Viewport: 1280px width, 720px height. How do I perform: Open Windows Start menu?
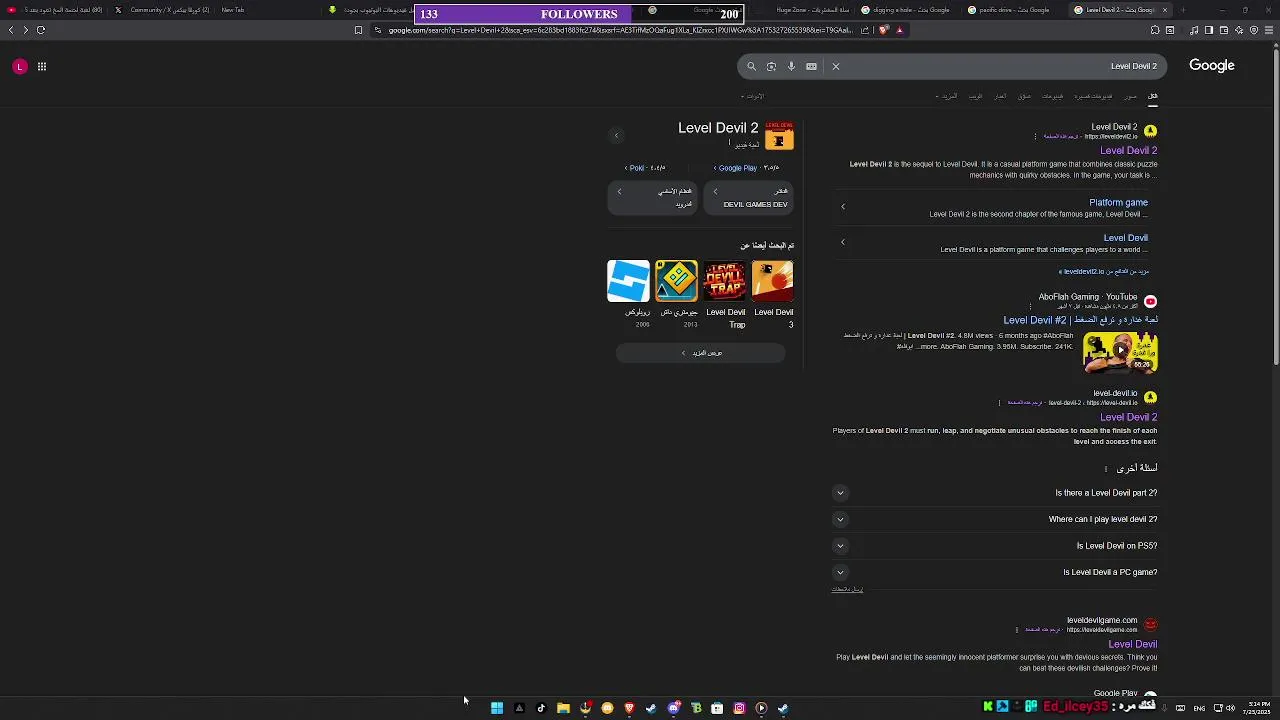(497, 708)
